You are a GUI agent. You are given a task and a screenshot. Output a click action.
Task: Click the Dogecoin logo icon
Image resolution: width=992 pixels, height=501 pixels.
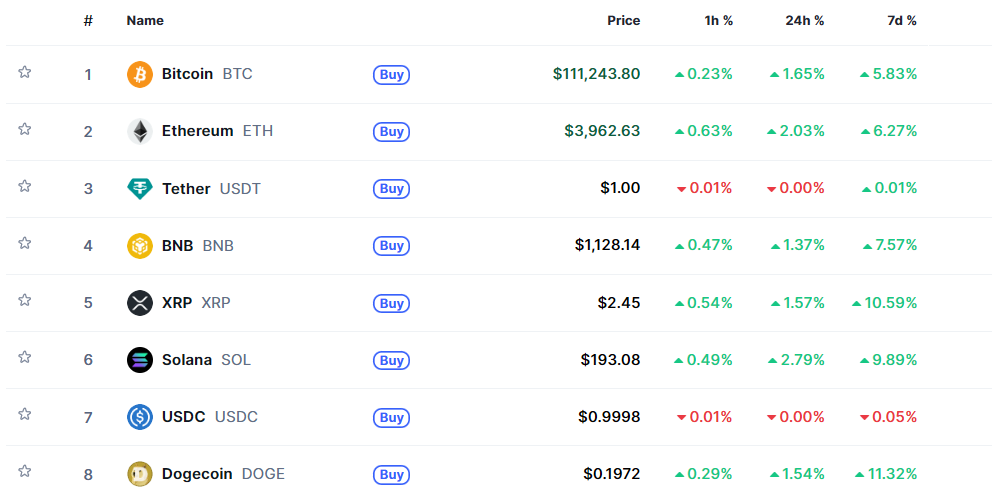click(x=140, y=474)
